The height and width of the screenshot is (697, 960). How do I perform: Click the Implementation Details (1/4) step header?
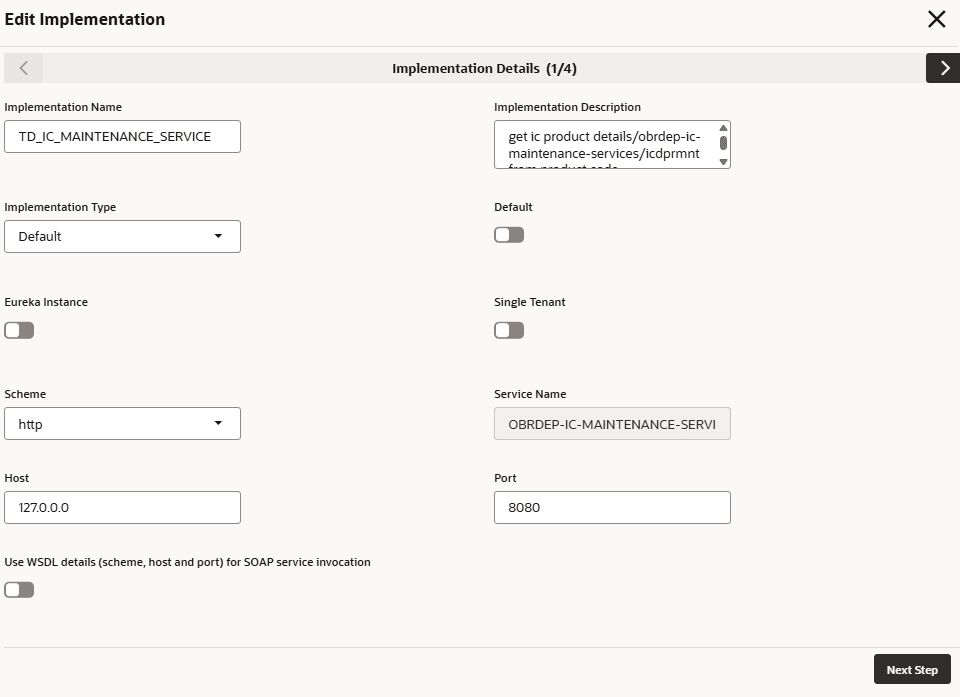[484, 69]
